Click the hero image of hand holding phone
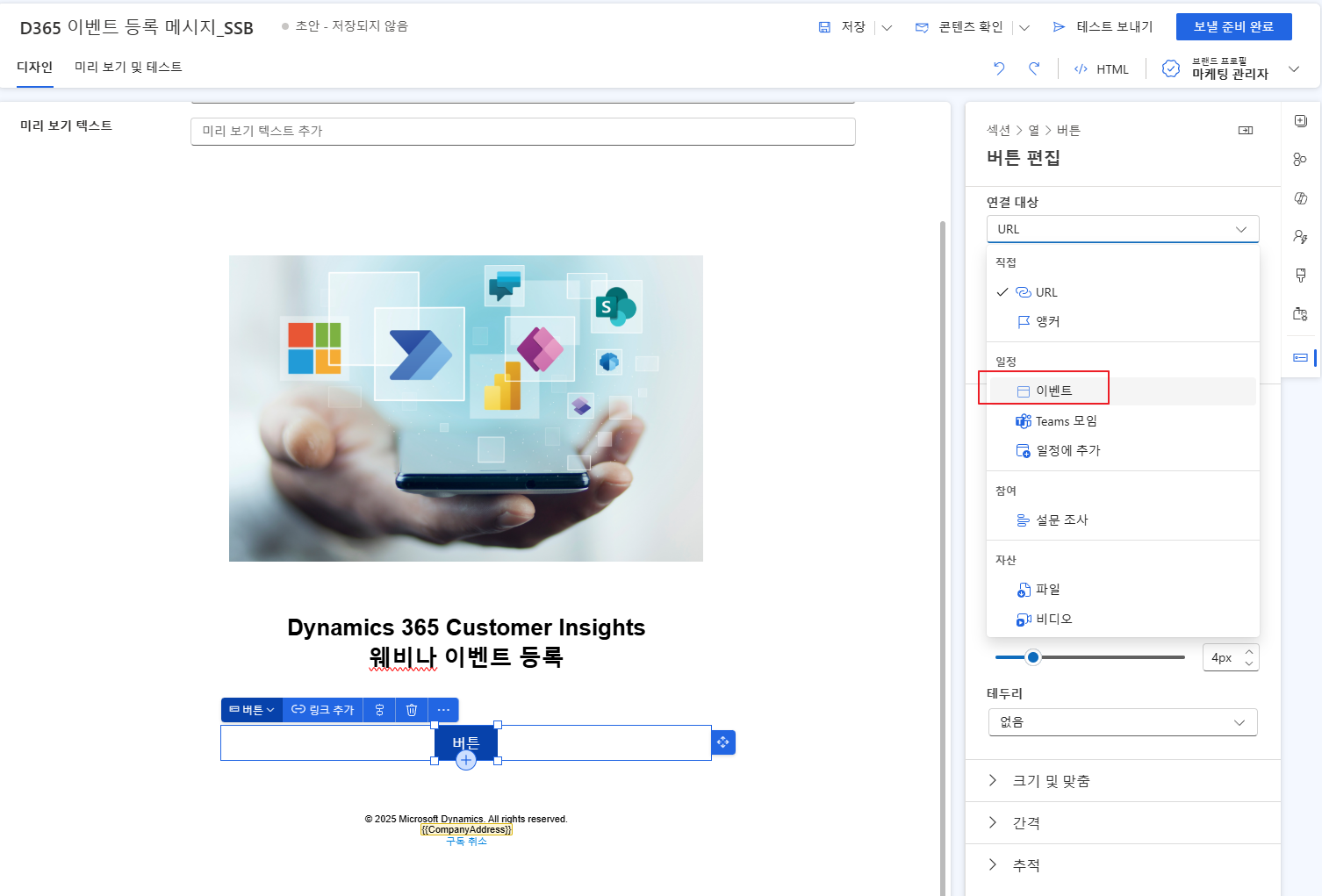Screen dimensions: 1322x896 click(x=466, y=408)
